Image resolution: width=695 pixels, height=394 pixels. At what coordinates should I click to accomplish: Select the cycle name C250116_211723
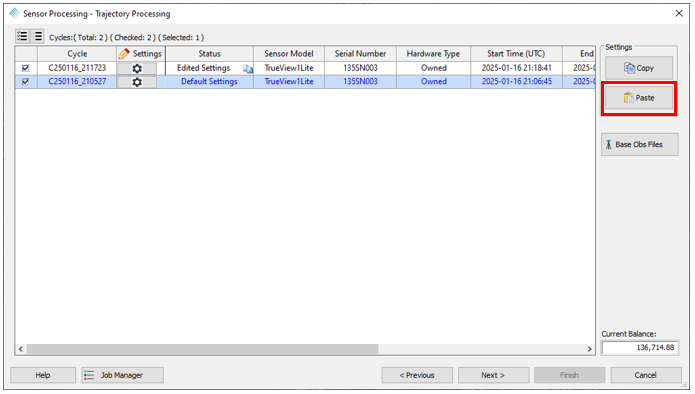(77, 68)
